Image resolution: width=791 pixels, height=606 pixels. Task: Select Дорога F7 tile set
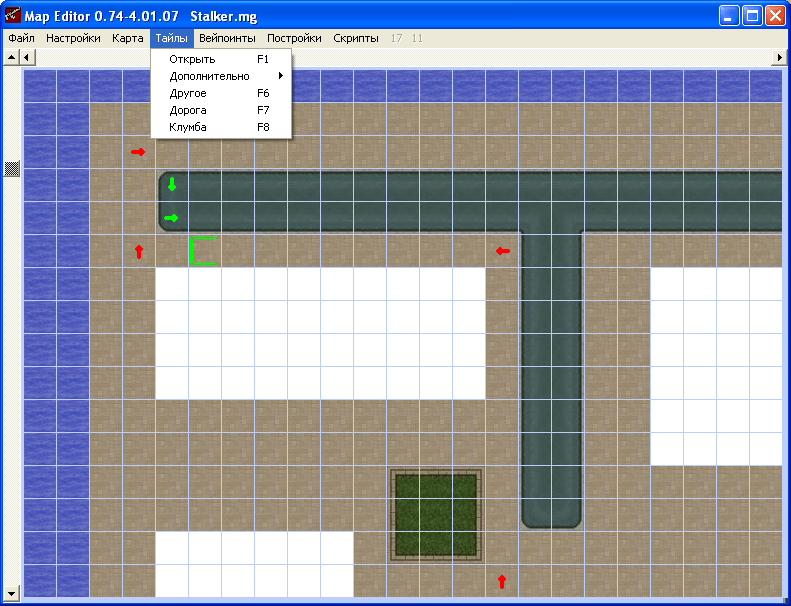(x=221, y=110)
